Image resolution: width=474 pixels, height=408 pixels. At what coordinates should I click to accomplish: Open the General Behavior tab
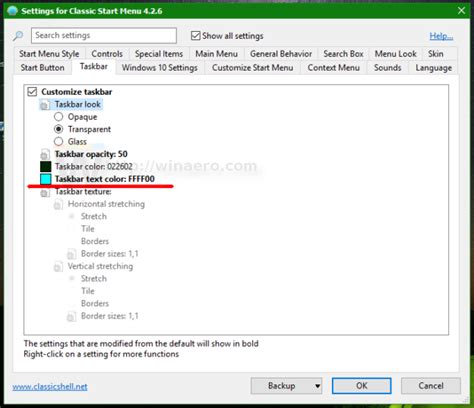point(281,54)
